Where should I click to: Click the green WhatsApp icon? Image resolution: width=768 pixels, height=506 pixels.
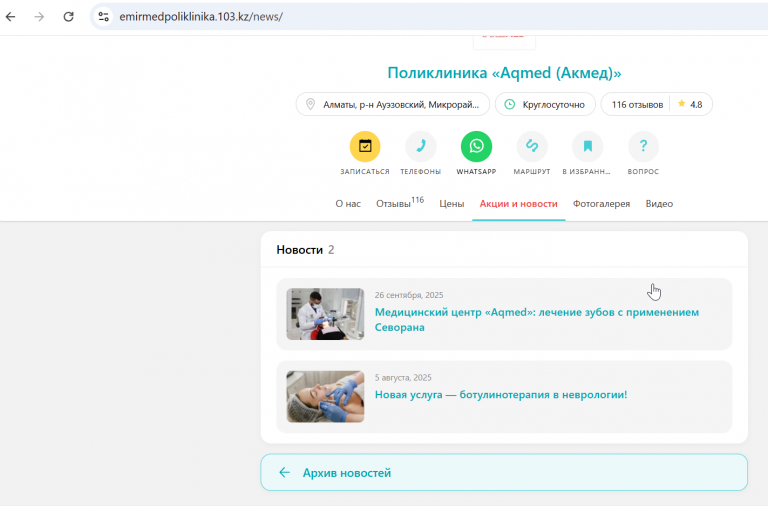pos(476,146)
